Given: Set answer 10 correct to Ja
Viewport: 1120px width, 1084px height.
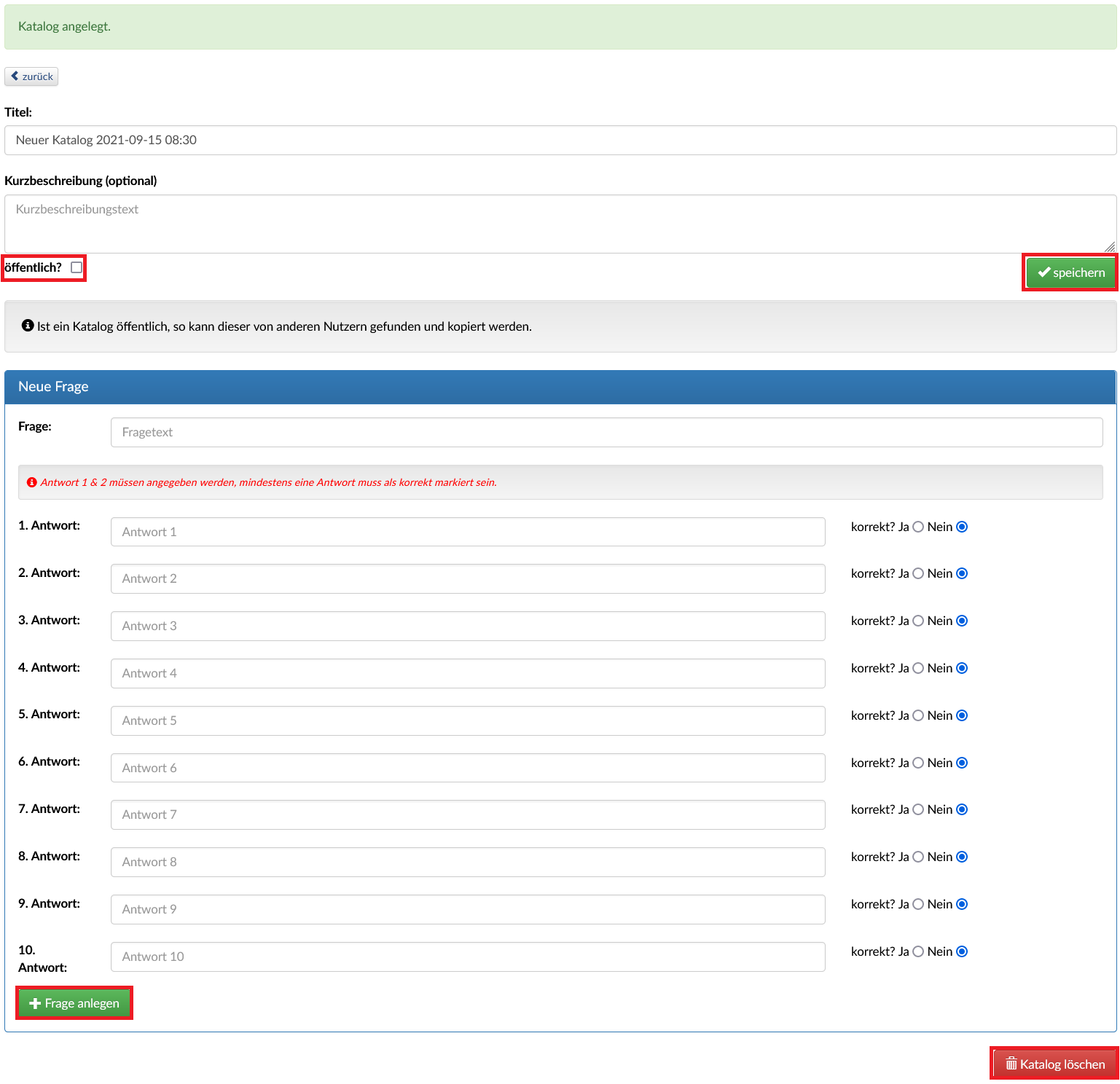Looking at the screenshot, I should 918,951.
